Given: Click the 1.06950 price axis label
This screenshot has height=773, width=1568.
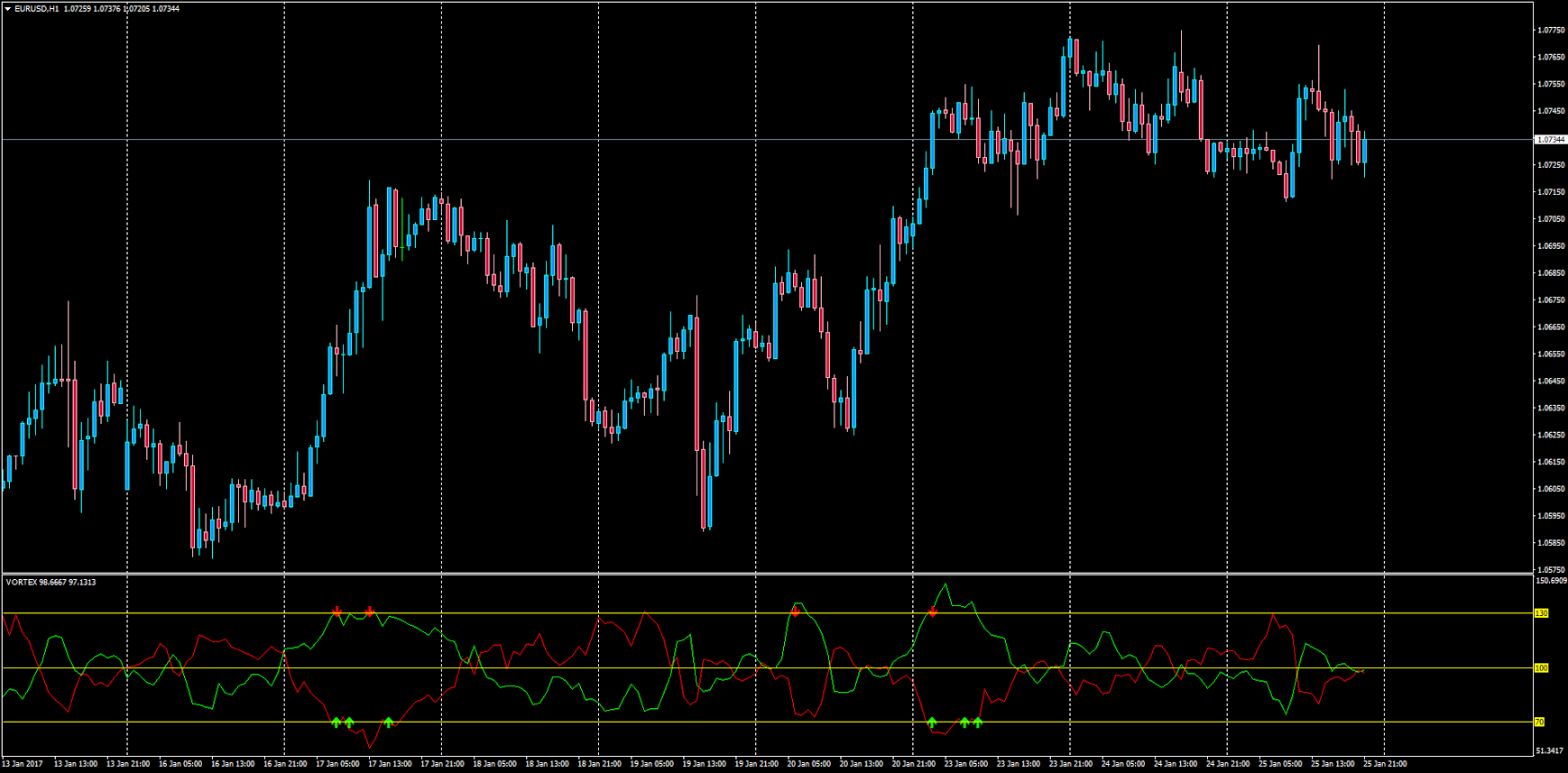Looking at the screenshot, I should pos(1551,246).
